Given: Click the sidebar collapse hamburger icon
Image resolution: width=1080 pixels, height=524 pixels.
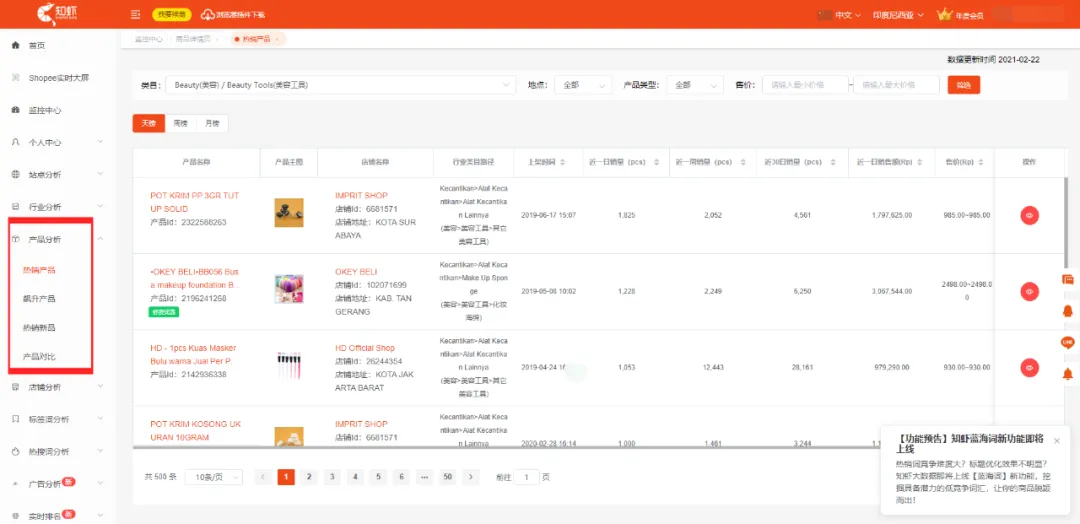Looking at the screenshot, I should (136, 14).
